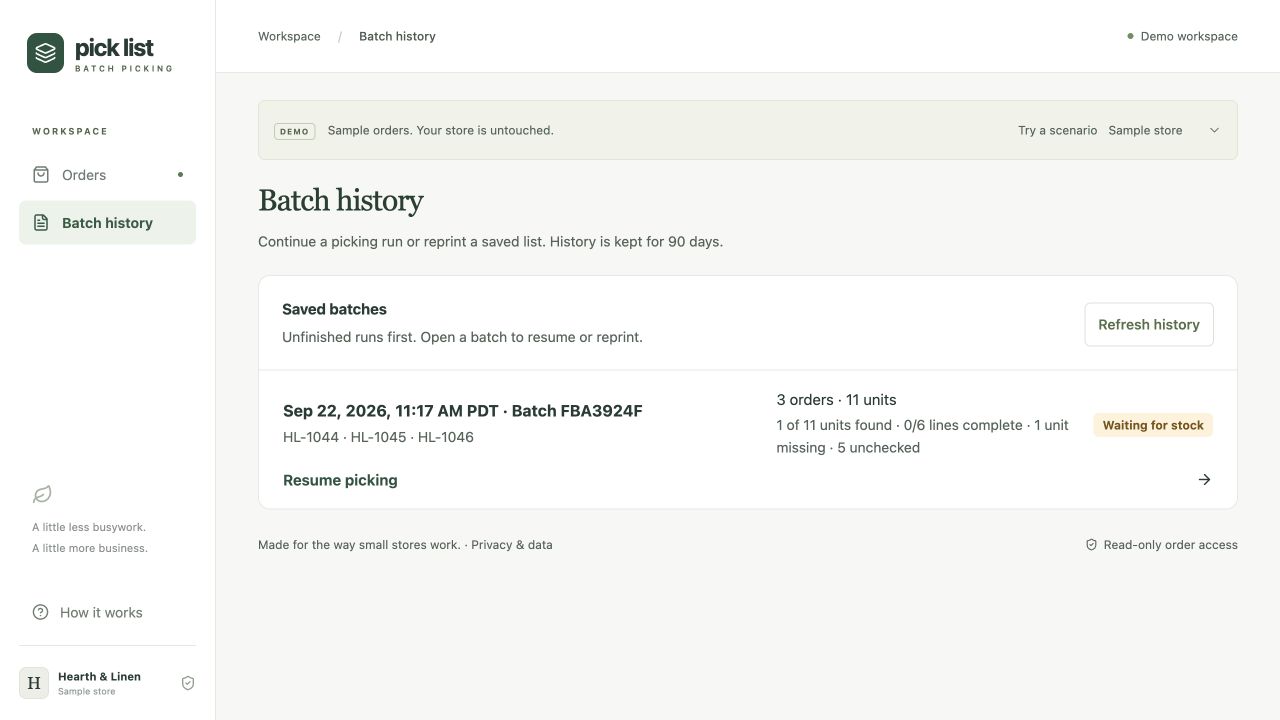Click the shield icon beside Read-only order access
1280x720 pixels.
pos(1091,545)
